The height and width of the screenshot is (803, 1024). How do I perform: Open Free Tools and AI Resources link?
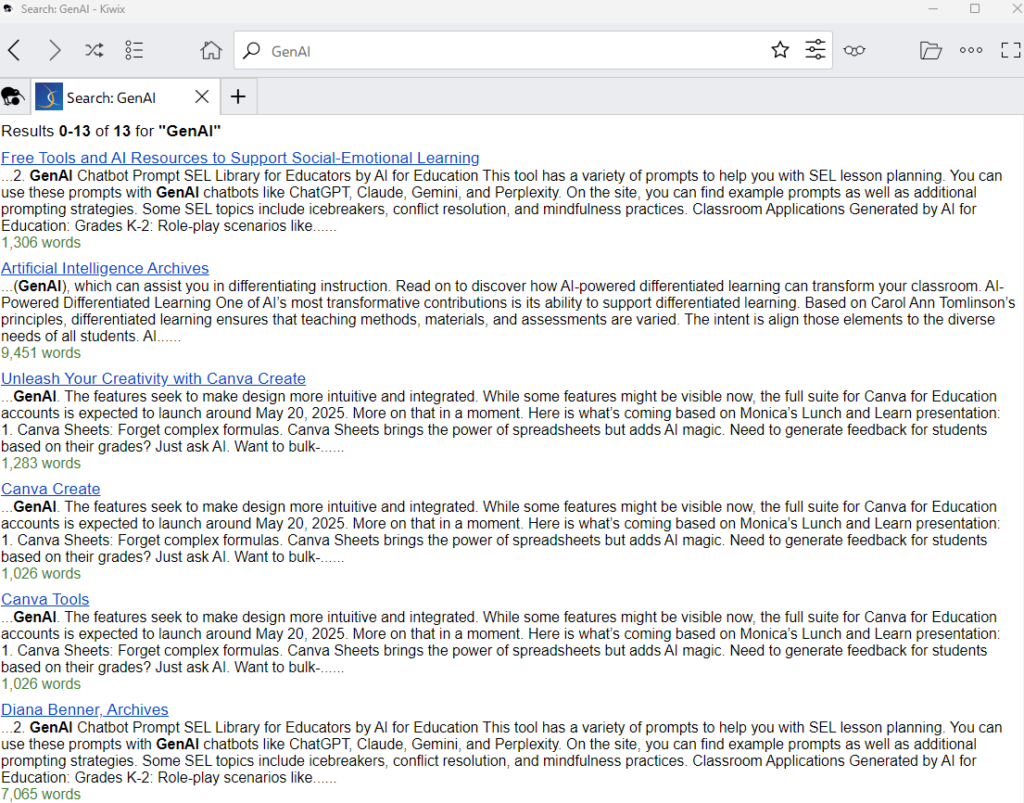pyautogui.click(x=240, y=158)
